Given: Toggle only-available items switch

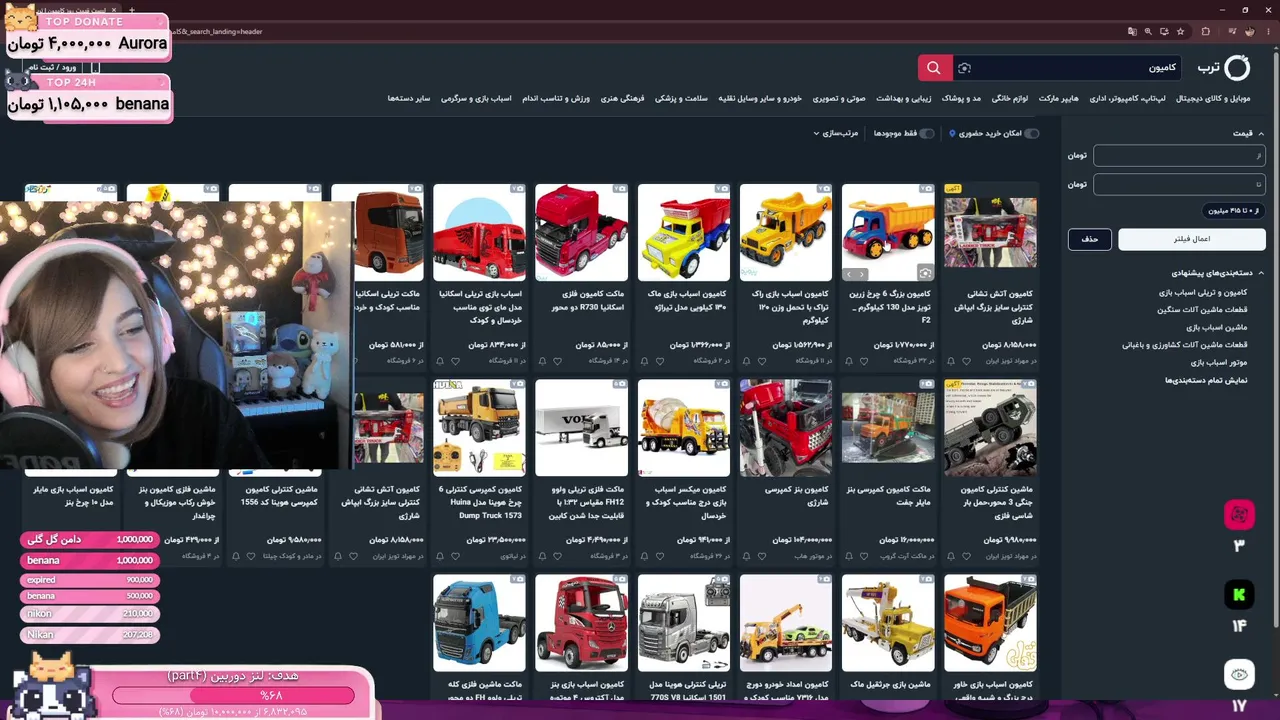Looking at the screenshot, I should [x=927, y=133].
